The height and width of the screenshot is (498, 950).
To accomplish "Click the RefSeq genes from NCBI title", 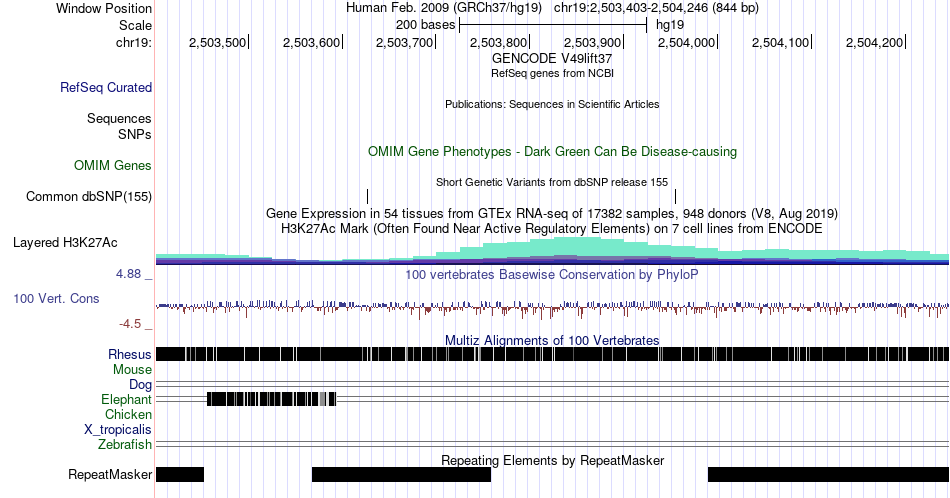I will (552, 73).
